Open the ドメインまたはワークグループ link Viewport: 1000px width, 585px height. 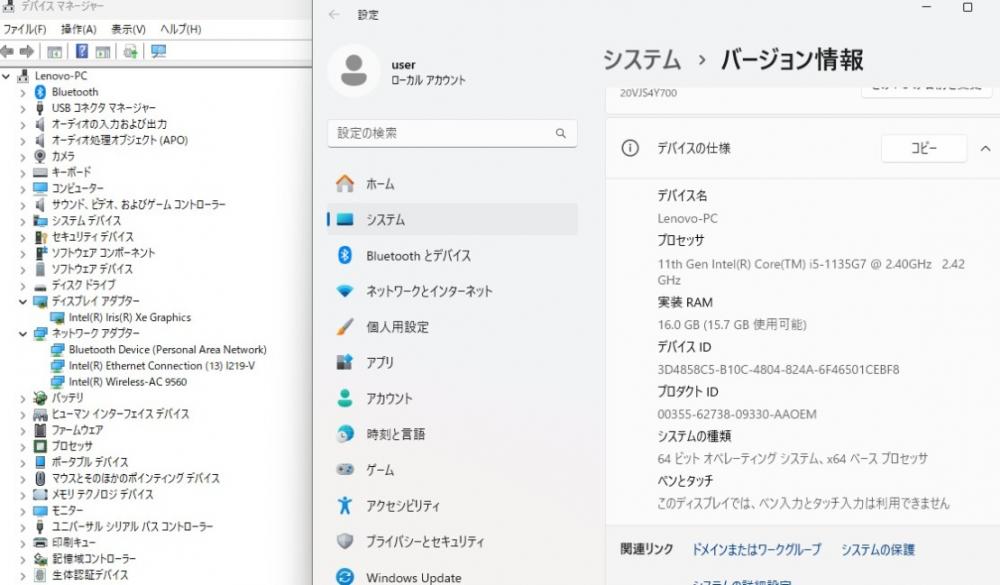pos(756,549)
